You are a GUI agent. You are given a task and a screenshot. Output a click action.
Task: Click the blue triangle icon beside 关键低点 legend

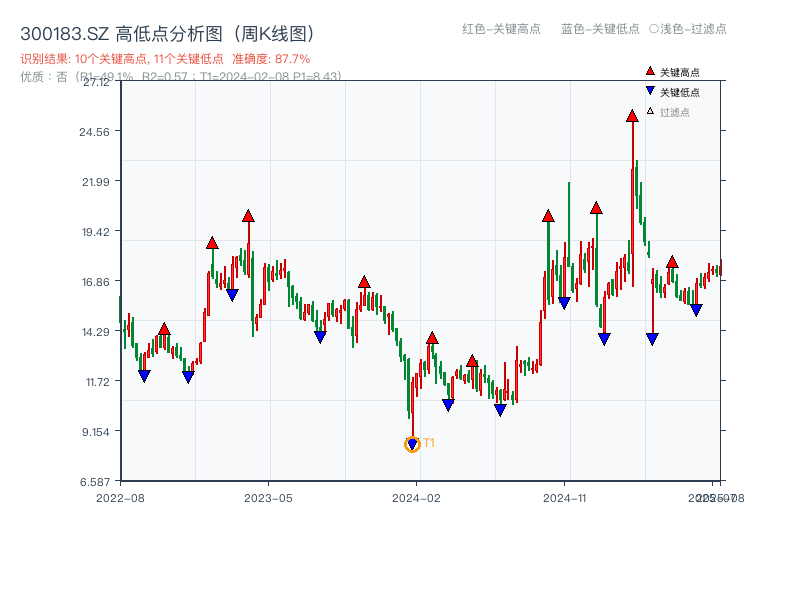pos(650,91)
